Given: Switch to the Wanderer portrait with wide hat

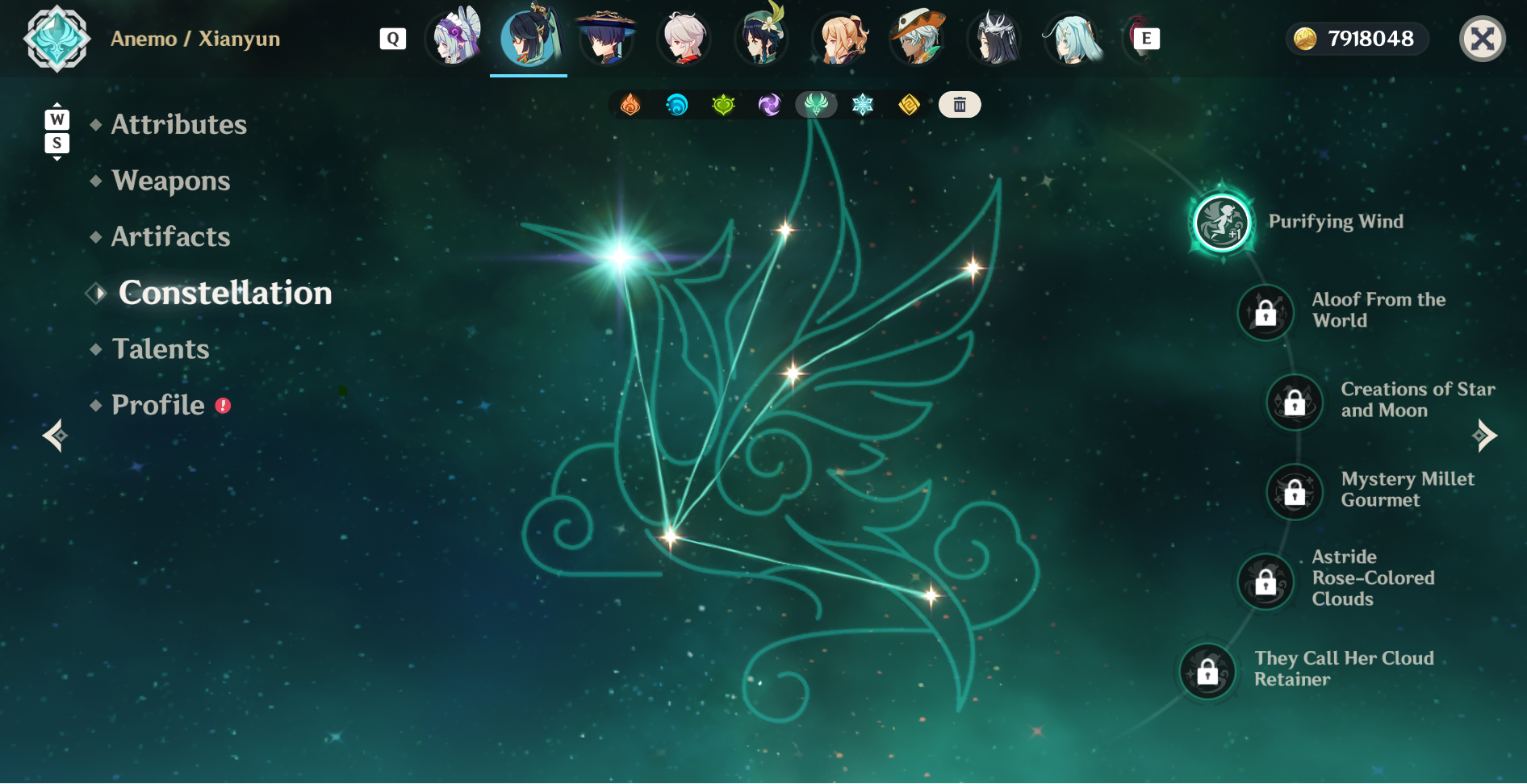Looking at the screenshot, I should coord(606,37).
